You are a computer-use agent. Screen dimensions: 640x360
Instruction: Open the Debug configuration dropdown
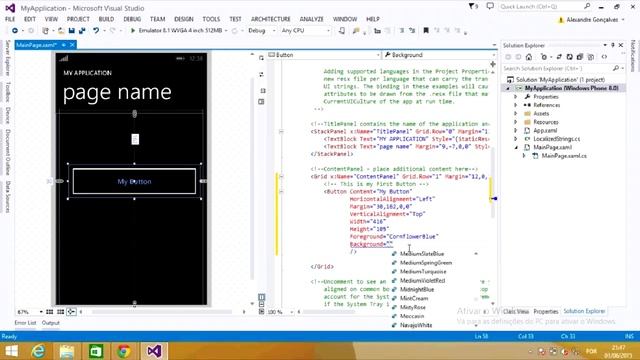[273, 31]
